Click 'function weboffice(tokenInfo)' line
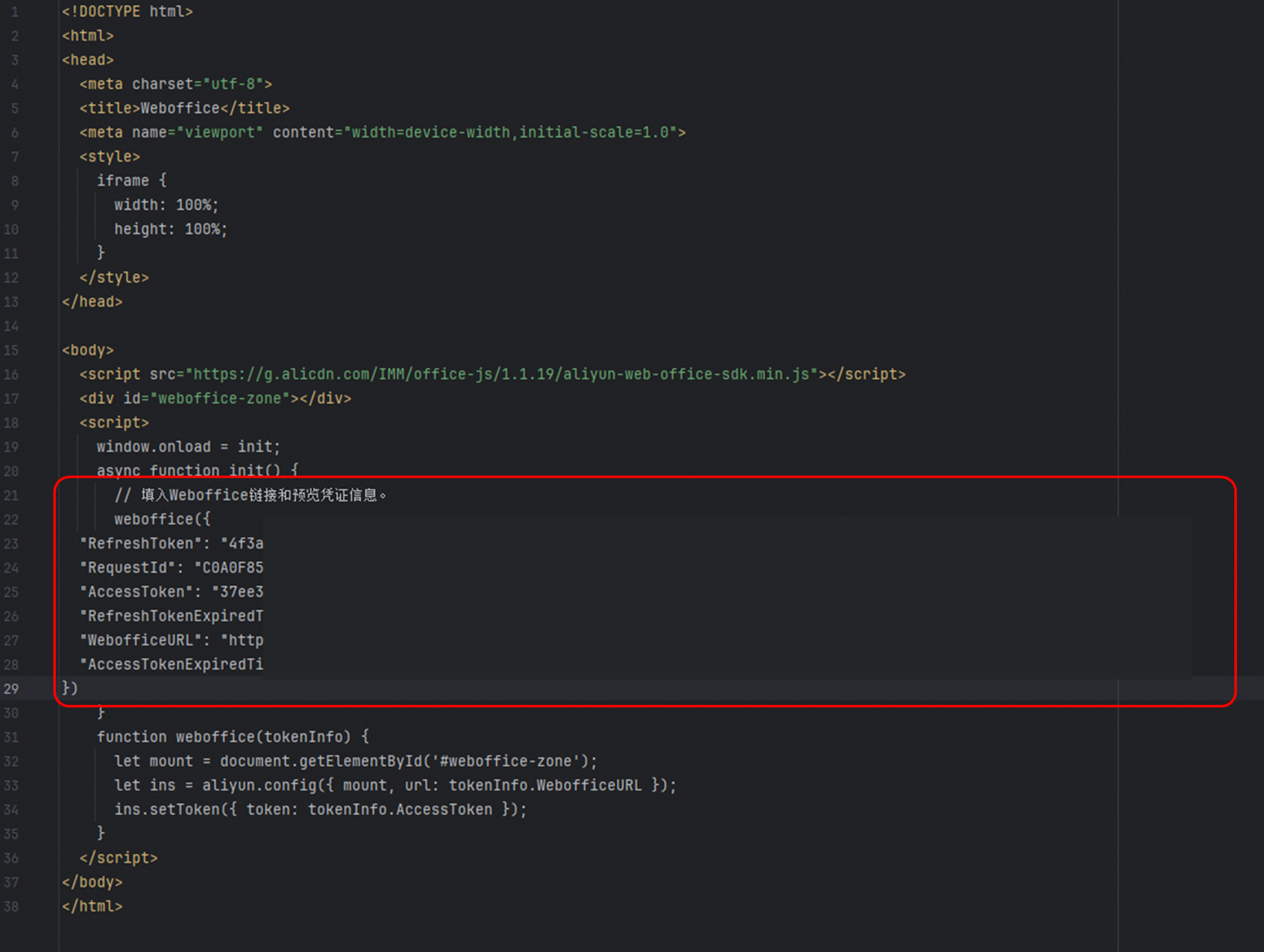 [x=233, y=737]
